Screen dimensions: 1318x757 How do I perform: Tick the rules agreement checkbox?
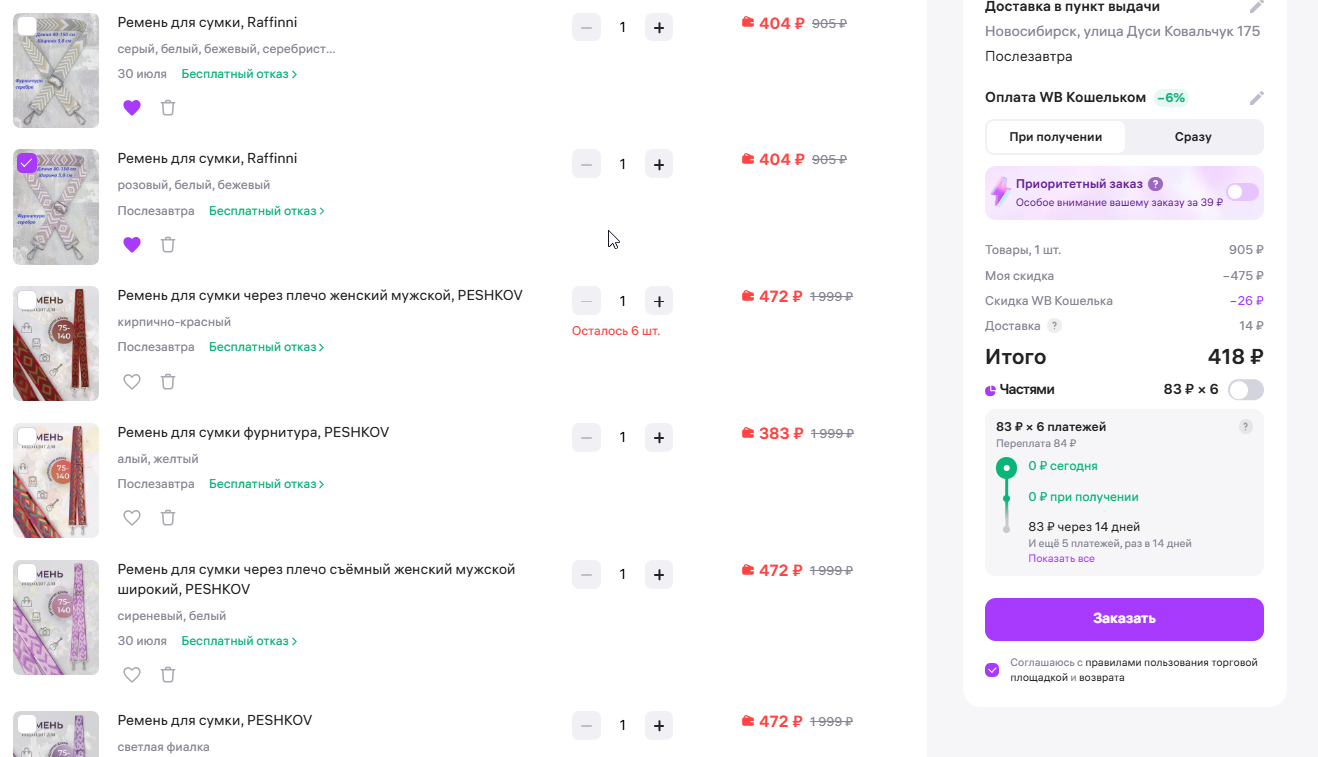coord(992,670)
